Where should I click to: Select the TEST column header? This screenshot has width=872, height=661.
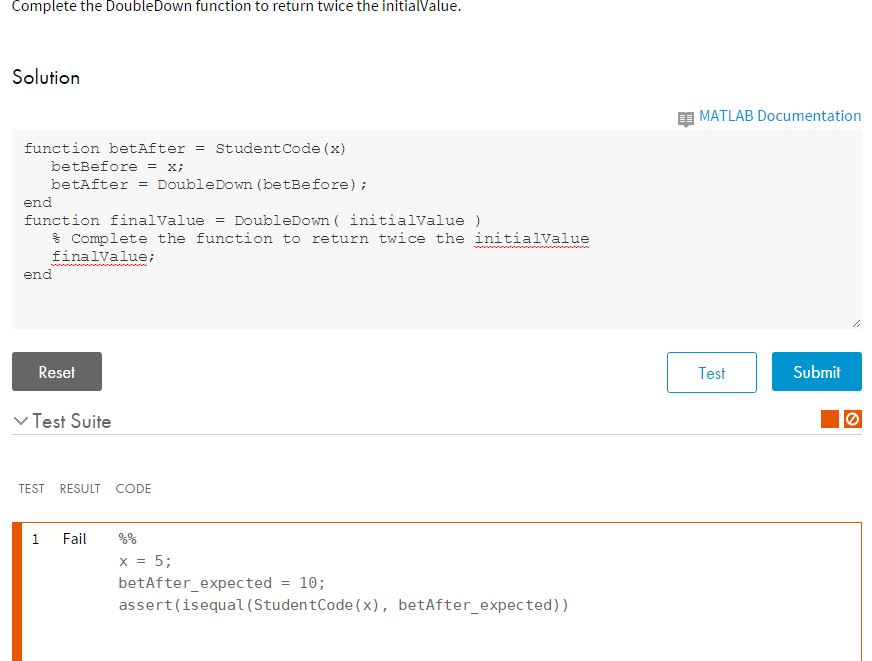pyautogui.click(x=31, y=489)
